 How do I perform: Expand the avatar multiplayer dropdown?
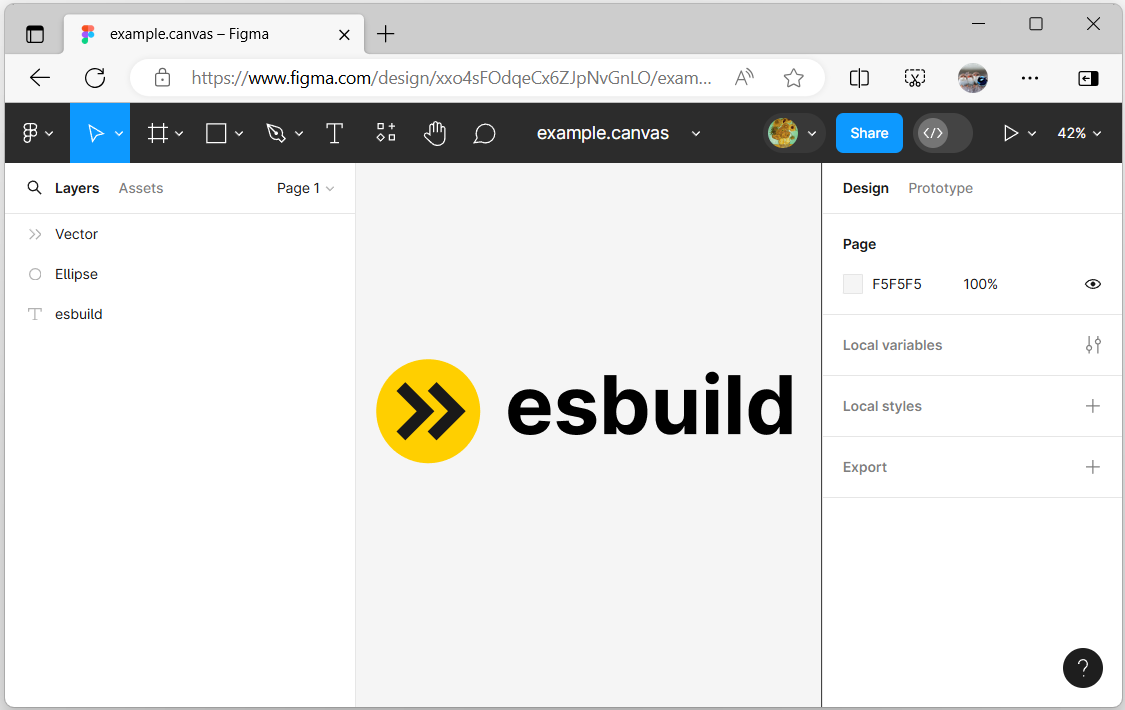coord(812,133)
